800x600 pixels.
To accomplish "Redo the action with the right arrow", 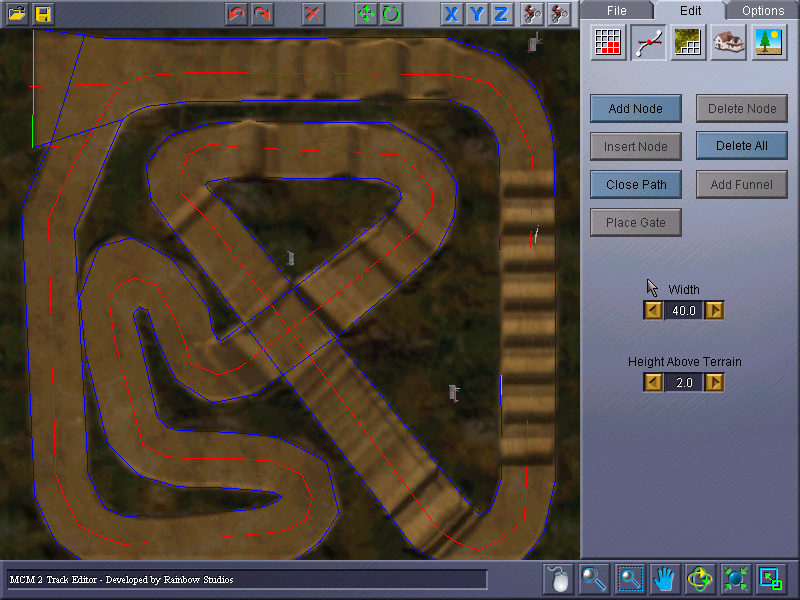I will 262,14.
